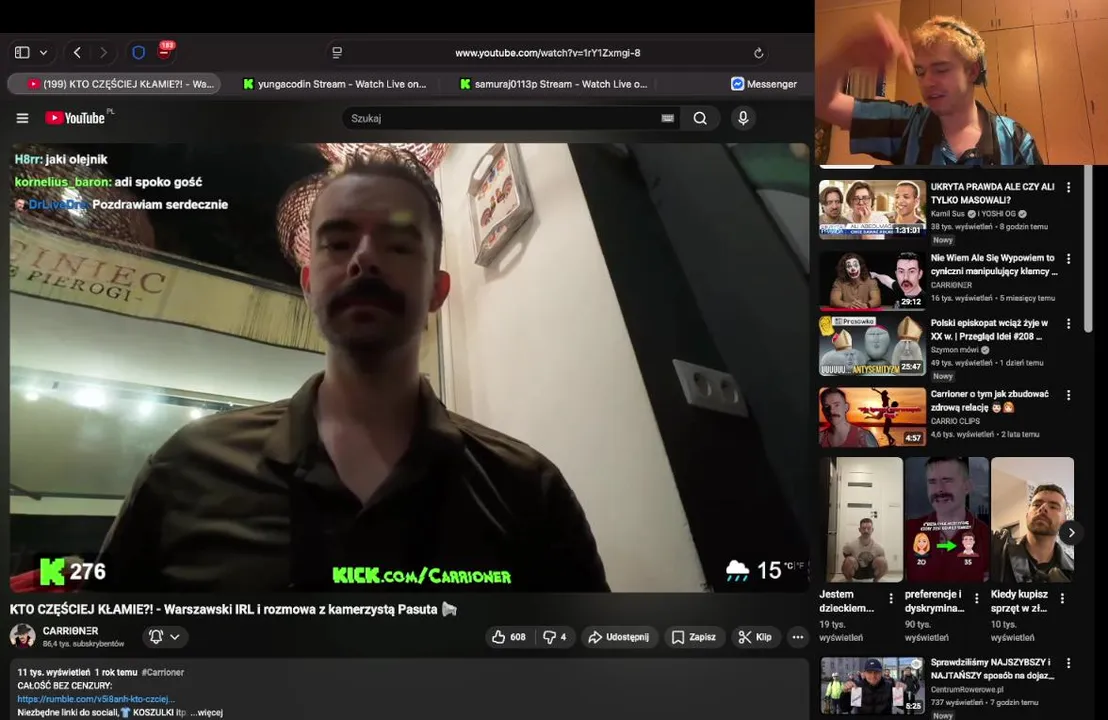
Task: Open Polski episkopat wciąż żyje video thumbnail
Action: point(872,346)
